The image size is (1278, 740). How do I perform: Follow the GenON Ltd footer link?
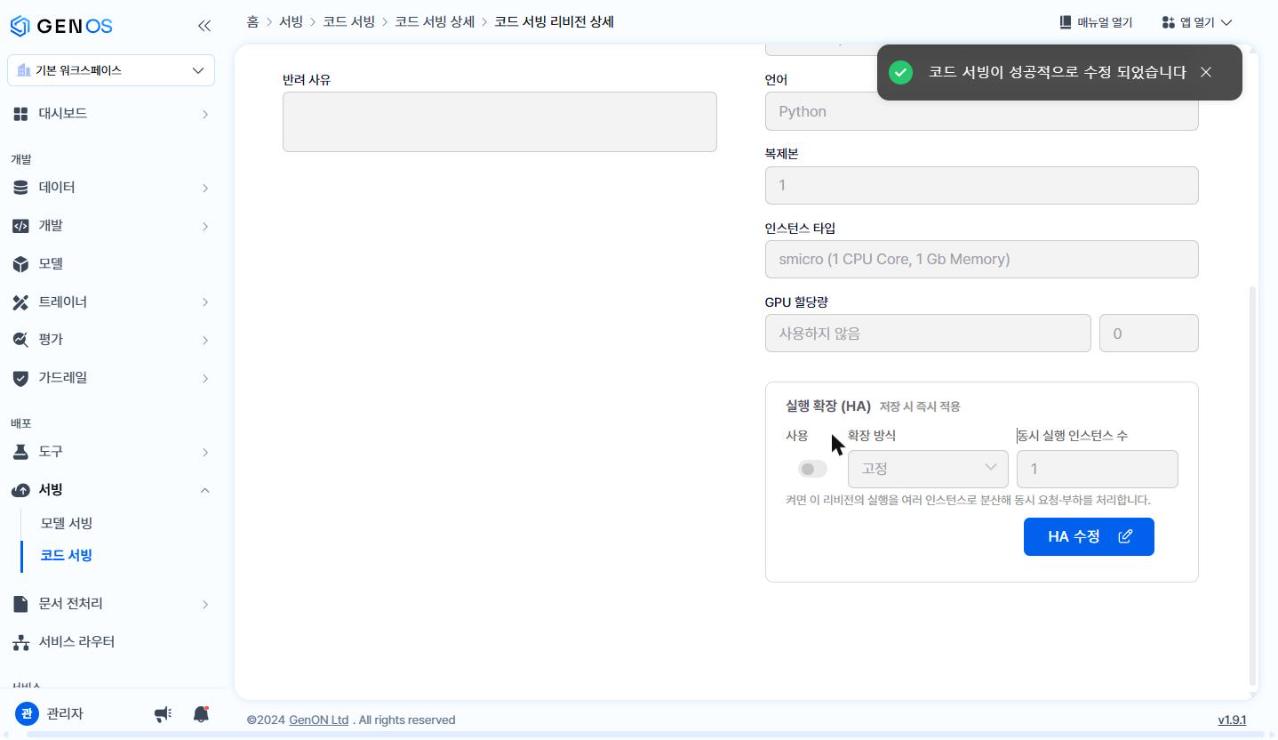319,720
